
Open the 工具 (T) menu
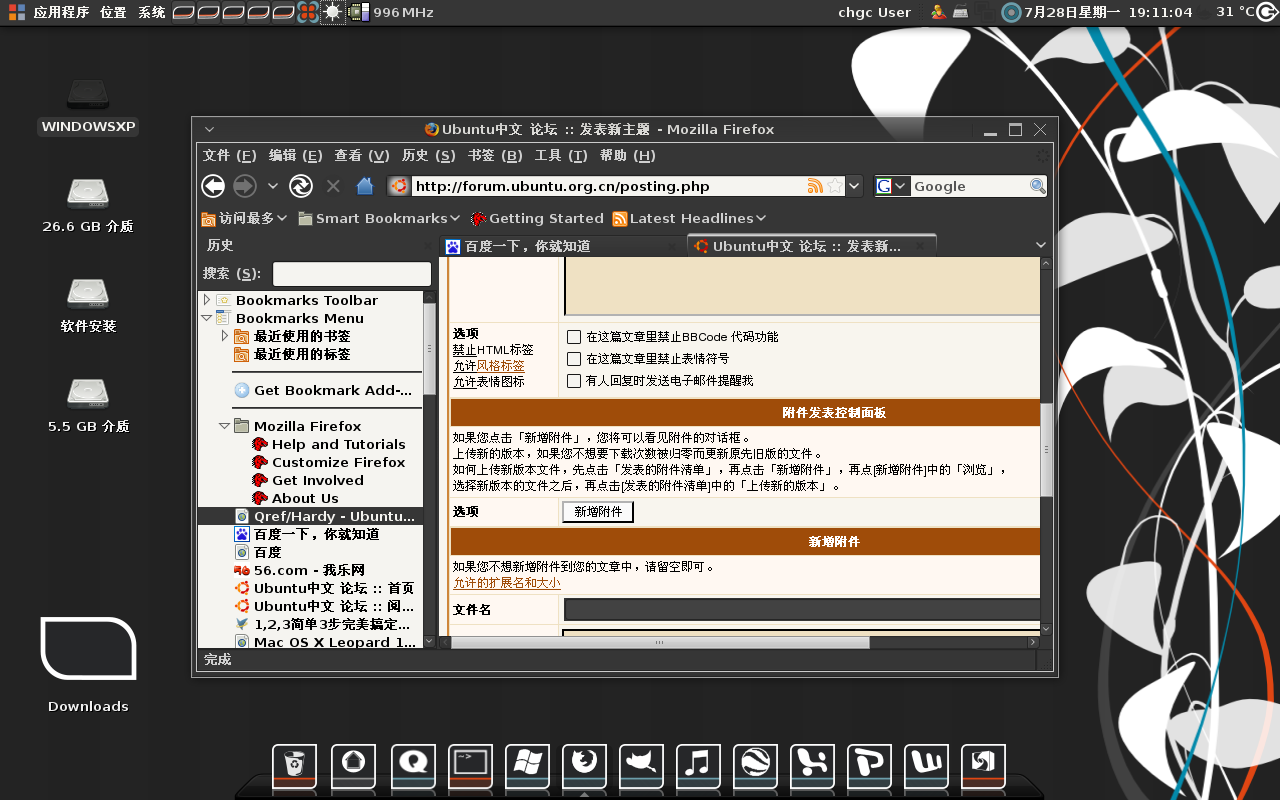coord(561,156)
